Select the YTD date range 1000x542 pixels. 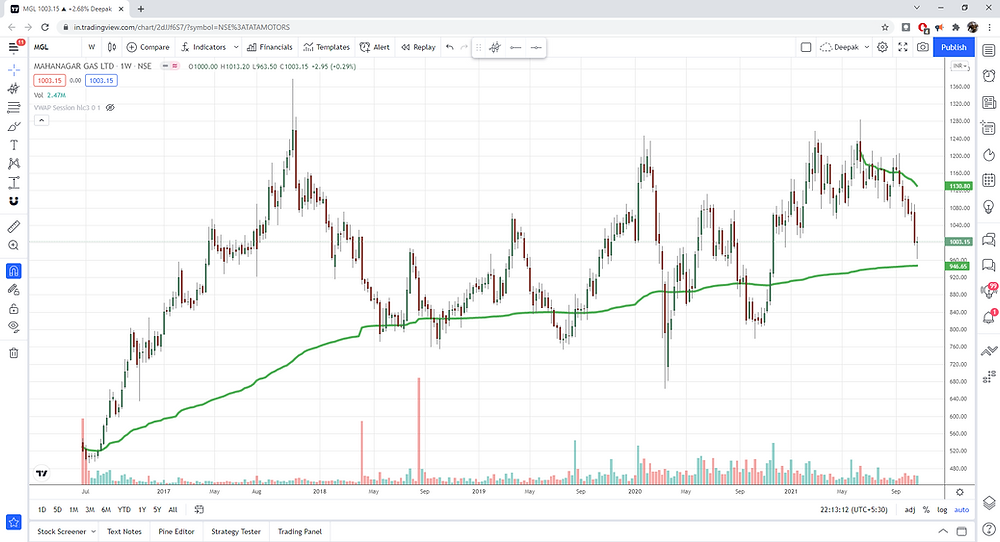click(x=124, y=509)
